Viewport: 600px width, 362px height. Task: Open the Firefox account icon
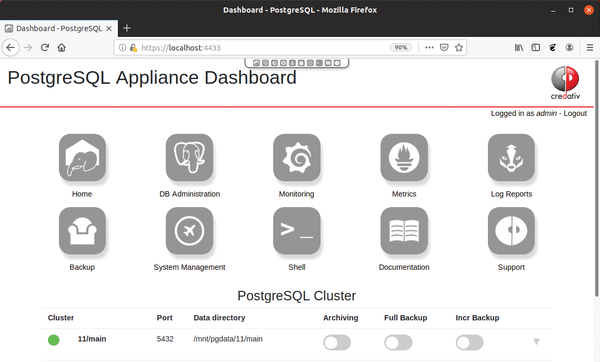[569, 47]
